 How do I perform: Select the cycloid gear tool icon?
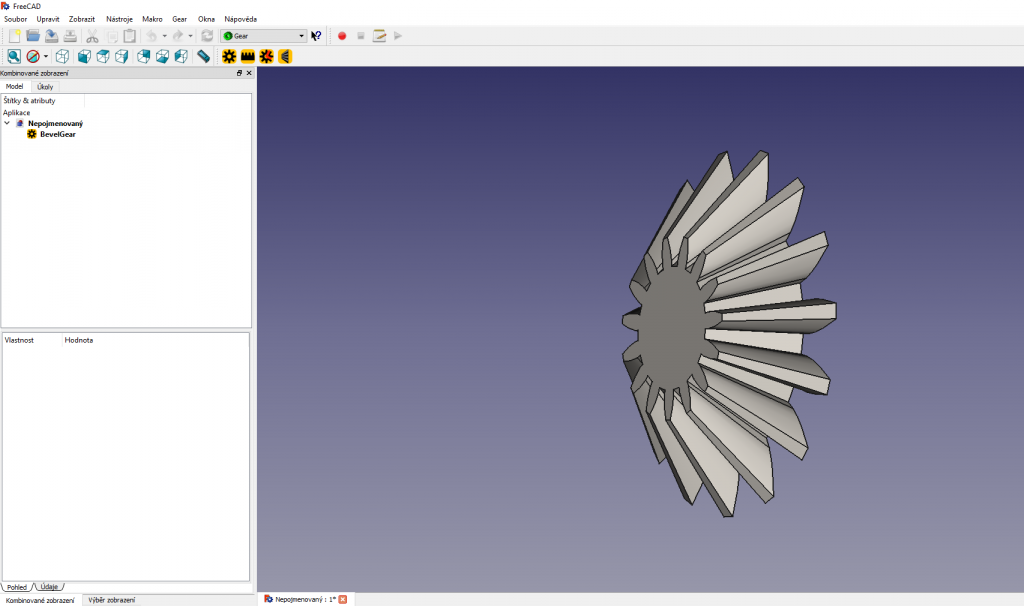point(266,57)
